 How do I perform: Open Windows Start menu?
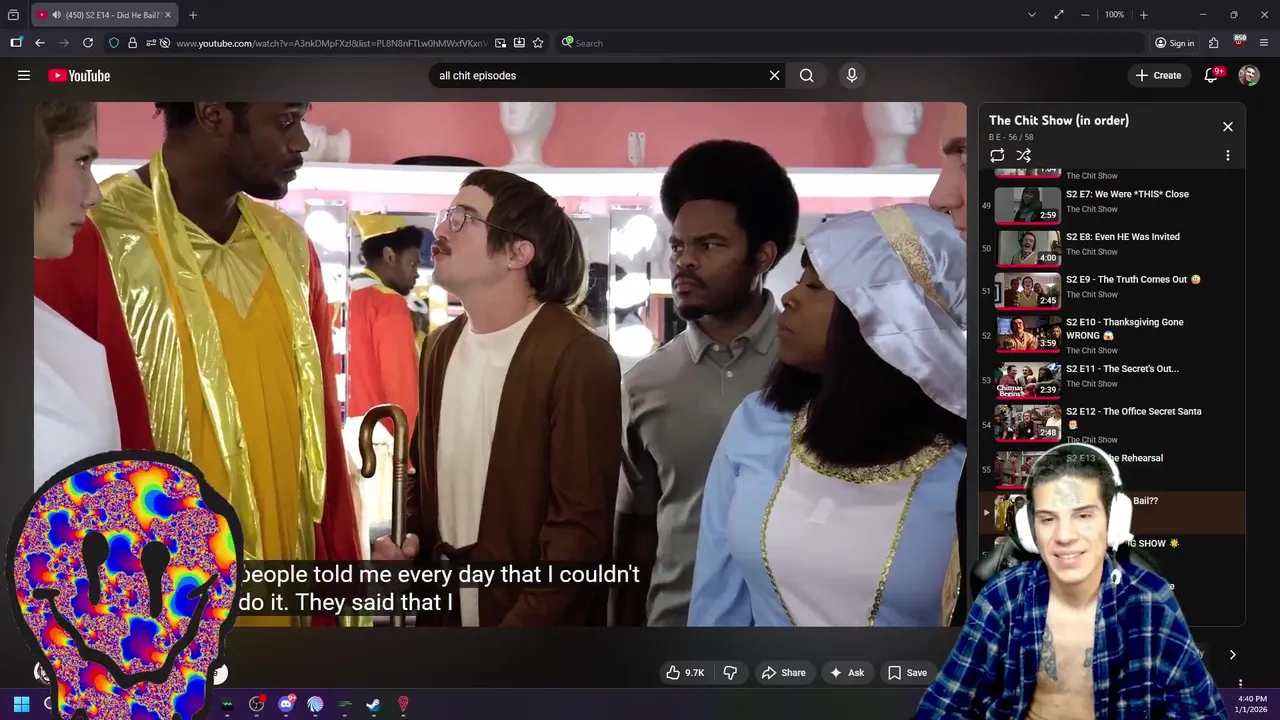tap(21, 704)
